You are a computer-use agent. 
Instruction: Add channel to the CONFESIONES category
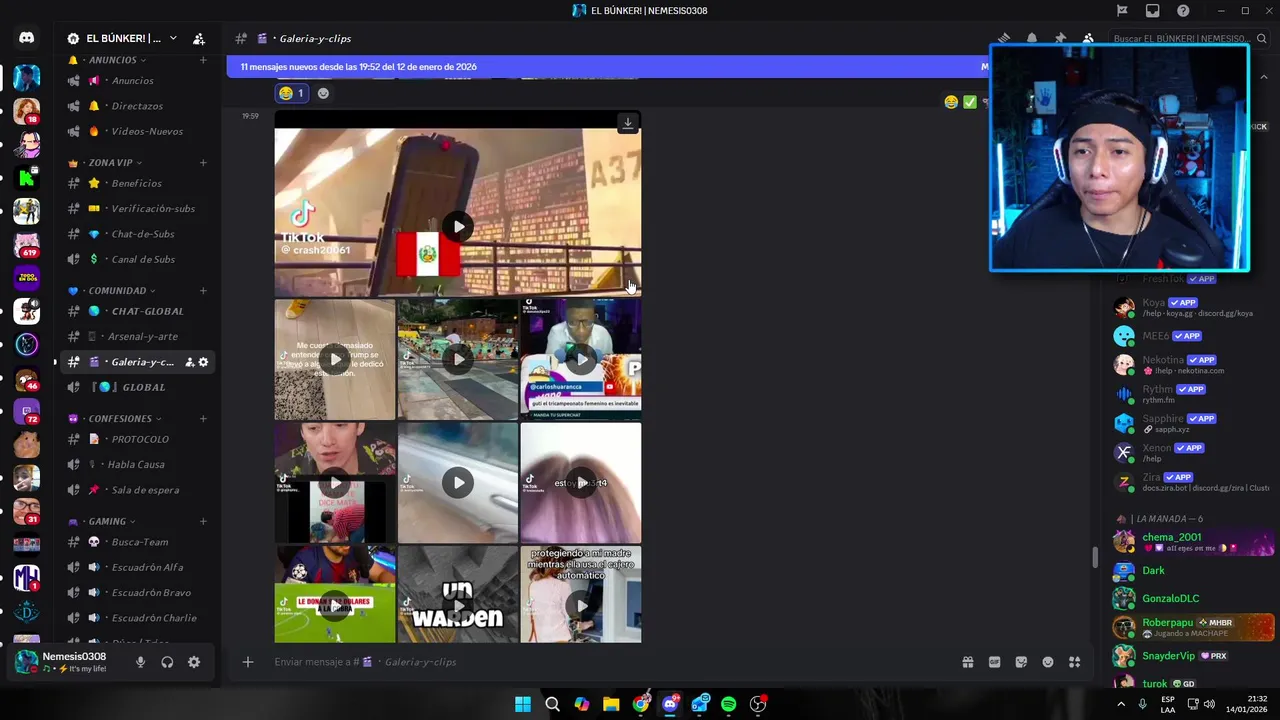(203, 419)
